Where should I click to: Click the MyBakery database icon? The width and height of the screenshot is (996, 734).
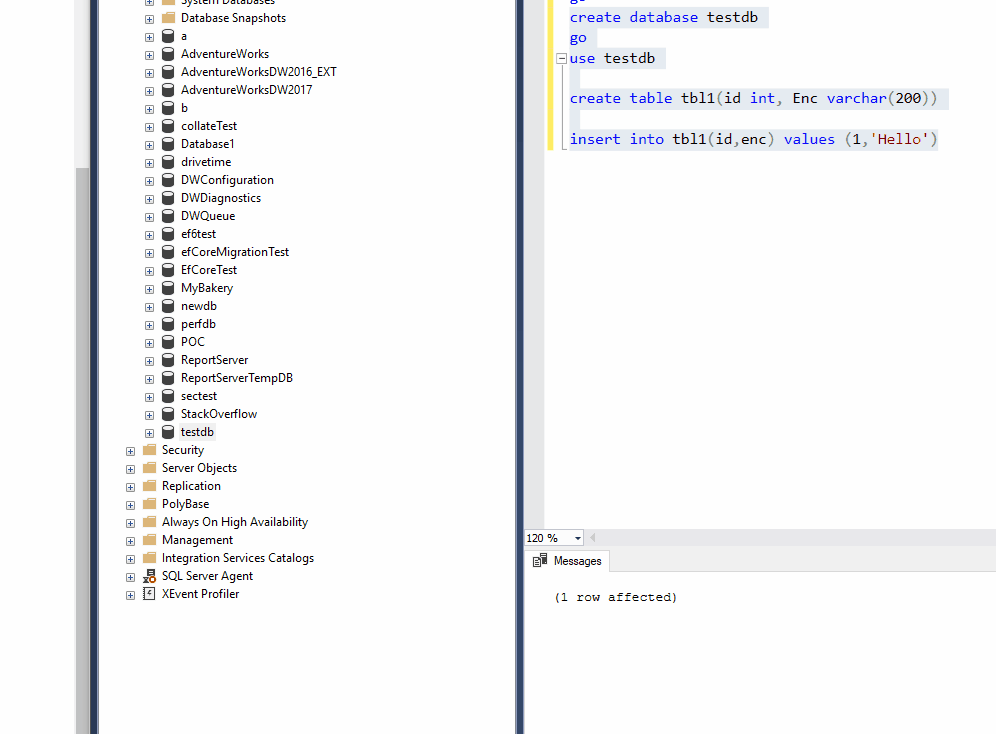167,287
